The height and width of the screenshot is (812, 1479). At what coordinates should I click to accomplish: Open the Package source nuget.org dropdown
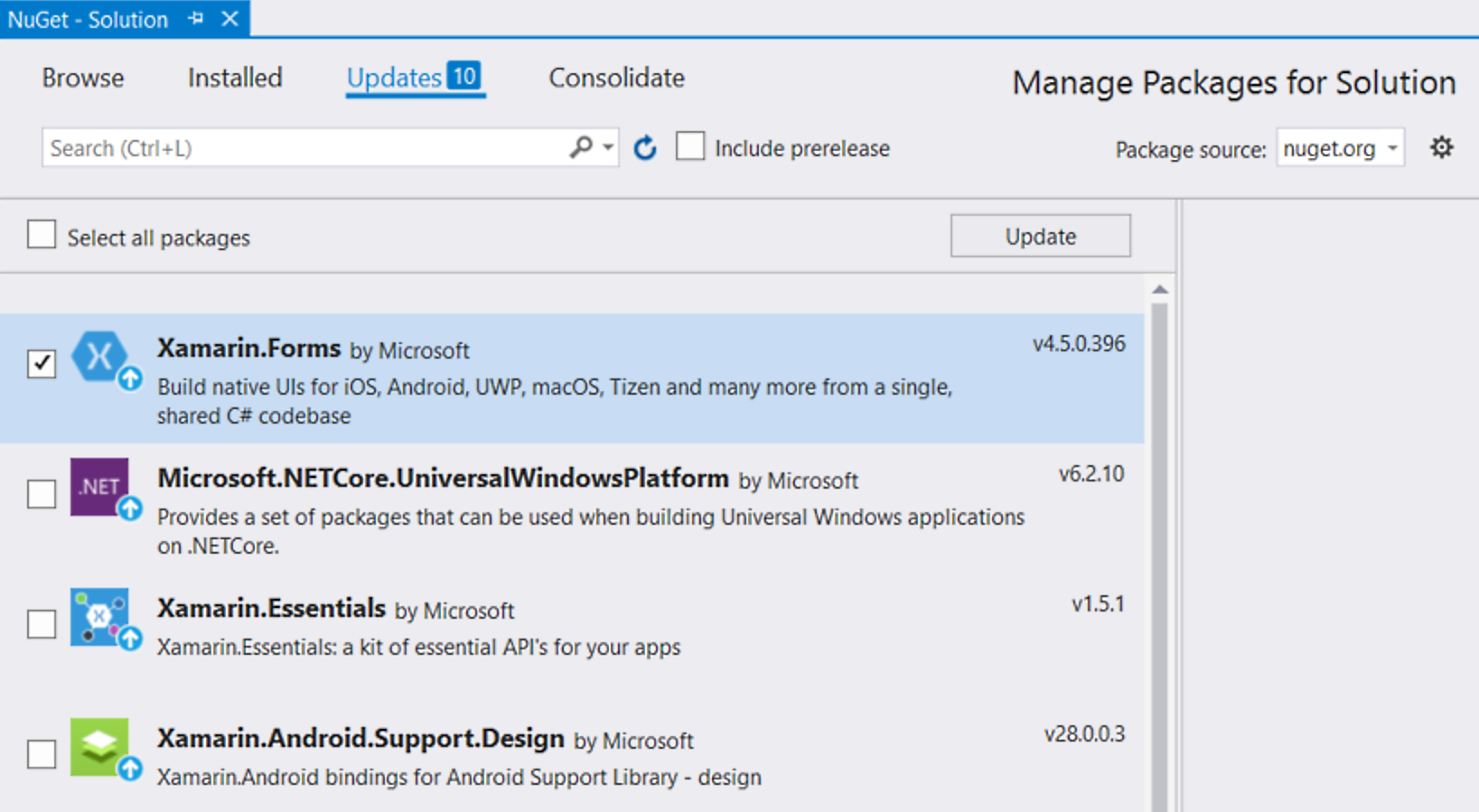1341,147
